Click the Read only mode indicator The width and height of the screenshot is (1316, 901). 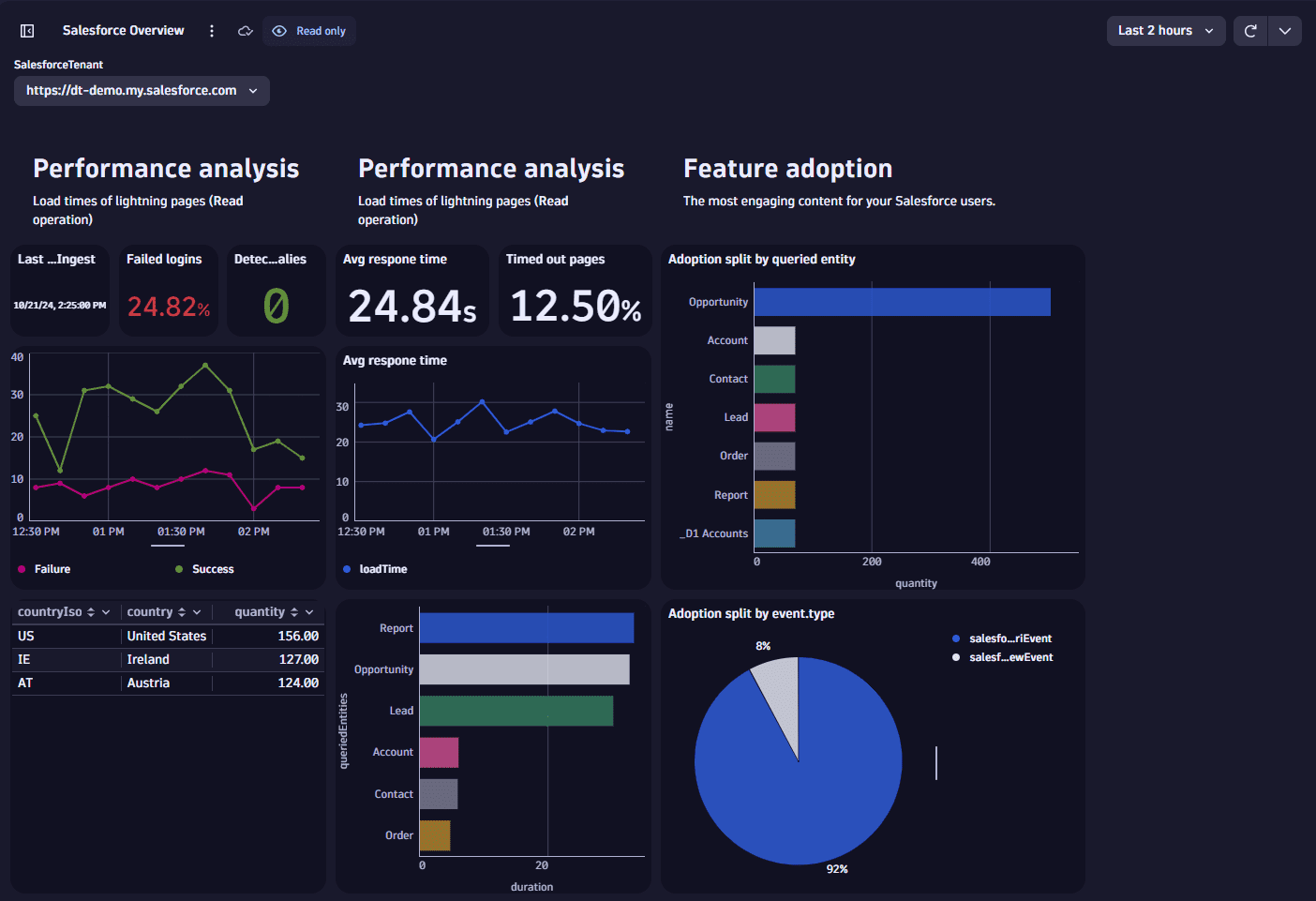(309, 31)
